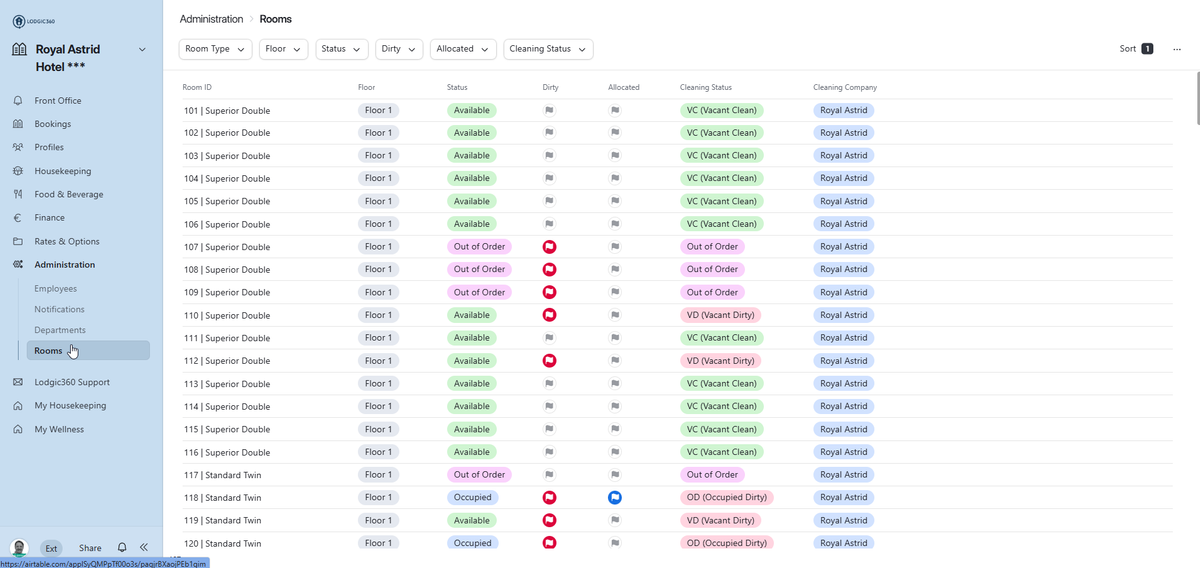The height and width of the screenshot is (568, 1200).
Task: Collapse the sidebar with double chevron
Action: 144,548
